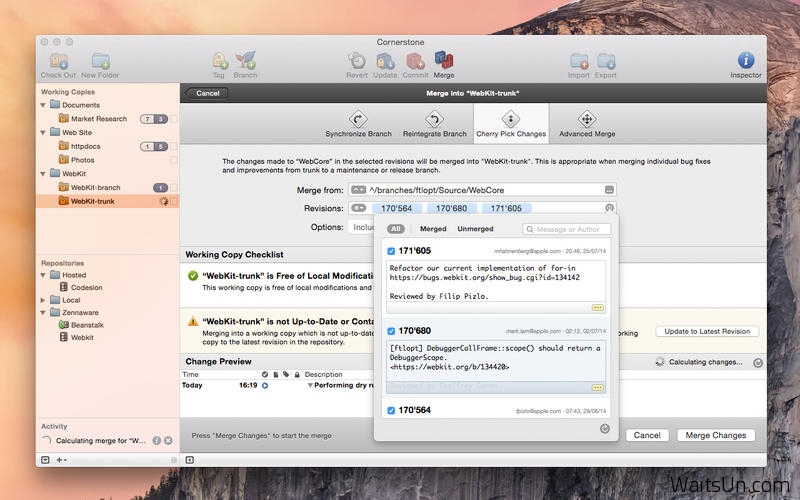This screenshot has width=800, height=500.
Task: Expand the message details for revision 170'680
Action: point(597,388)
